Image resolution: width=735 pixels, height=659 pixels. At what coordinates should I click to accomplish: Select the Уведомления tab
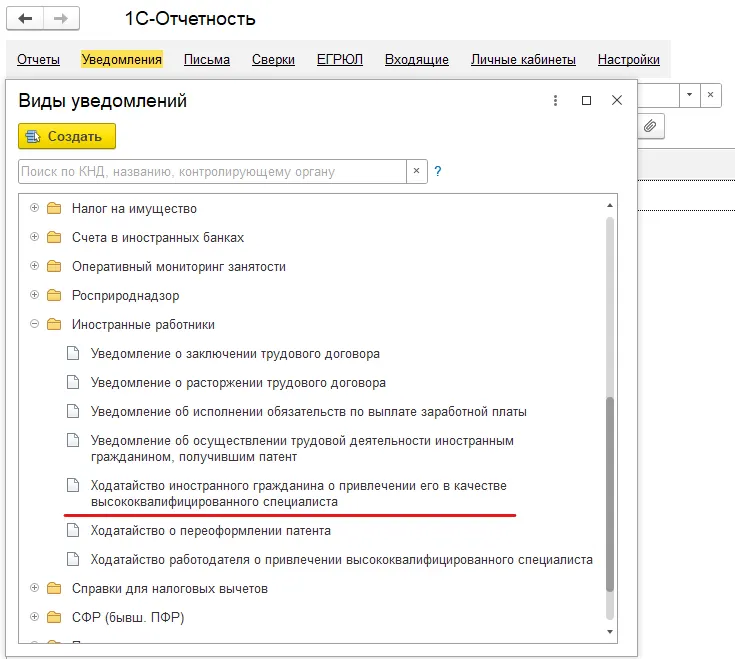[122, 60]
